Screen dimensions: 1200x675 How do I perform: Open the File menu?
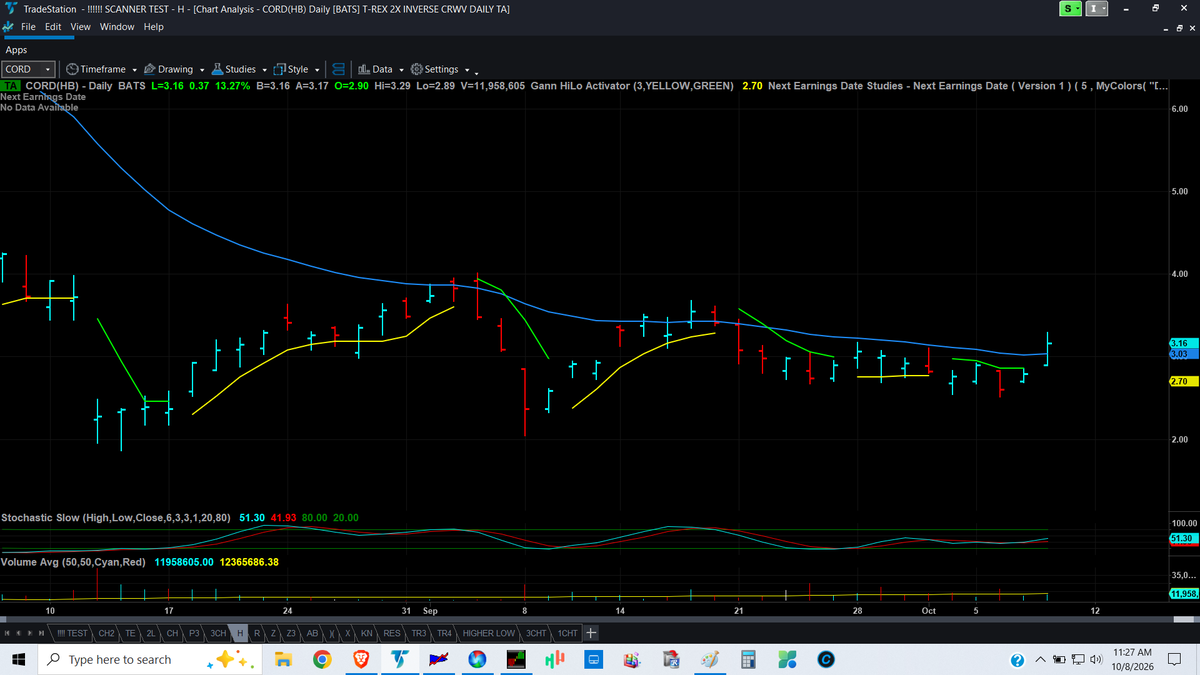pyautogui.click(x=28, y=27)
